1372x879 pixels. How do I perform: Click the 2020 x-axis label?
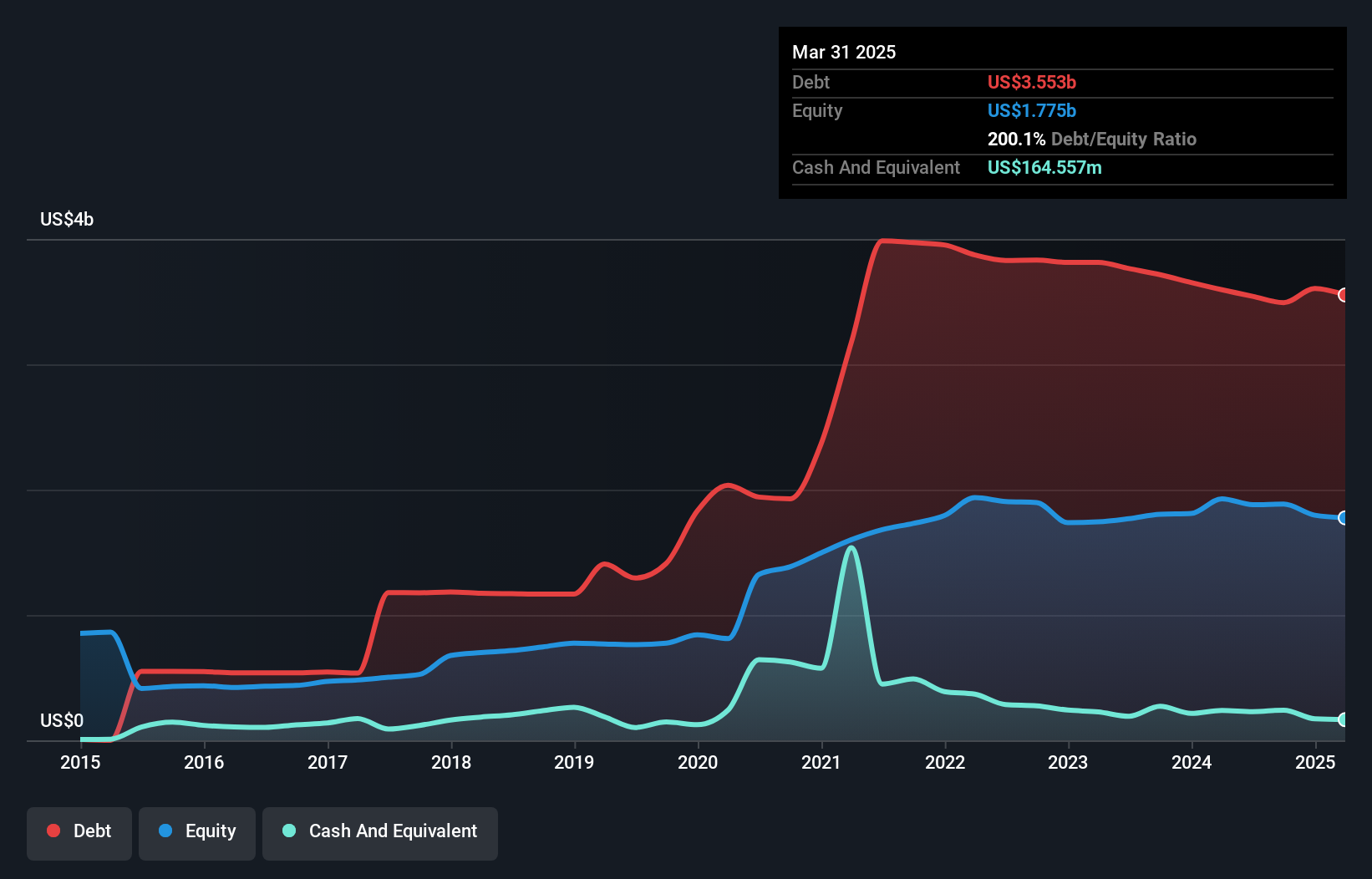coord(698,762)
